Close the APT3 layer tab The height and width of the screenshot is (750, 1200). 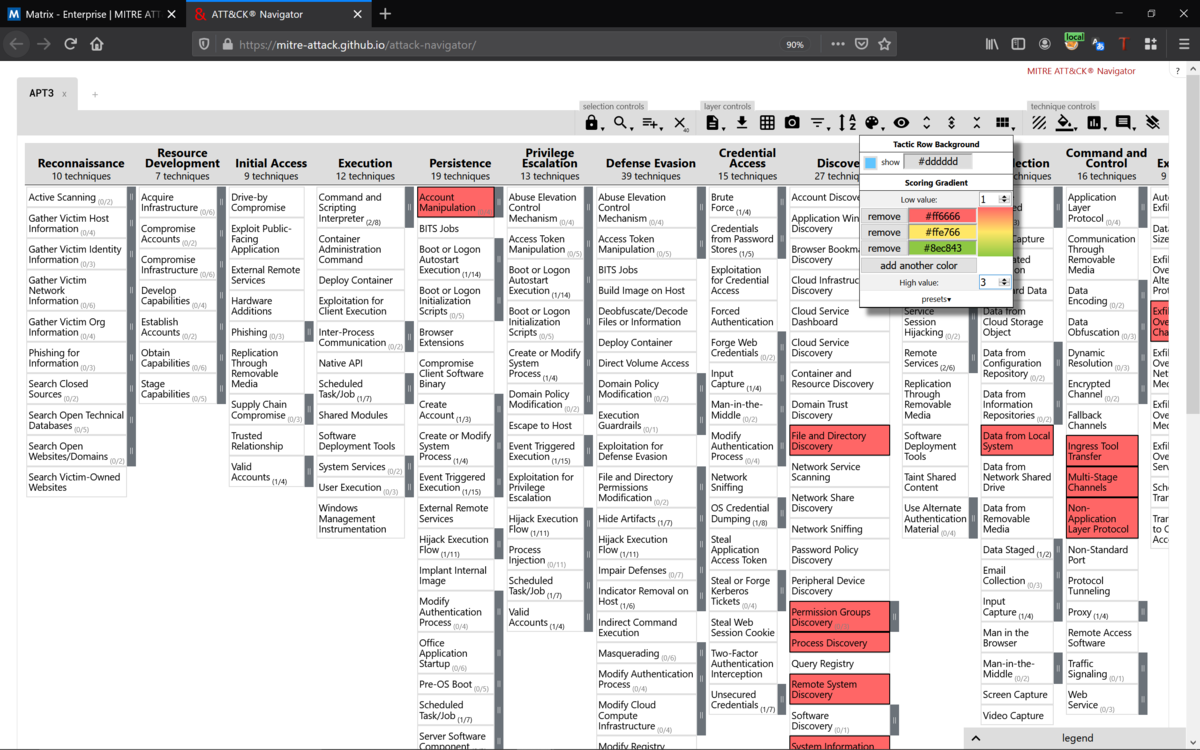pos(65,94)
